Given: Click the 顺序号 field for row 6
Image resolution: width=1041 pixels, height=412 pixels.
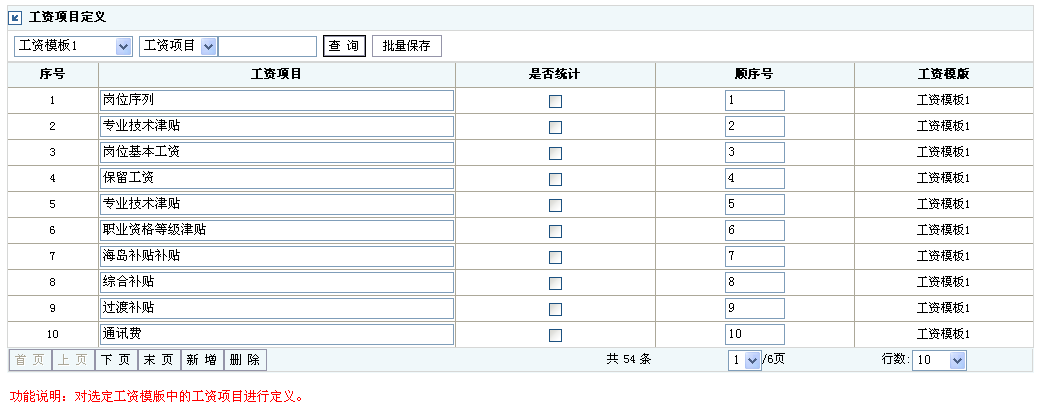Looking at the screenshot, I should pyautogui.click(x=755, y=230).
